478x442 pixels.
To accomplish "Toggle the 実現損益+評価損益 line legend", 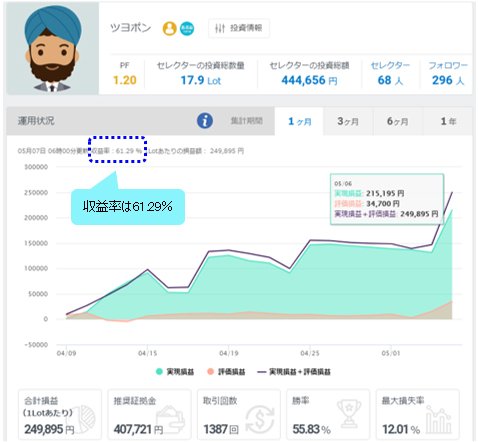I will (294, 372).
